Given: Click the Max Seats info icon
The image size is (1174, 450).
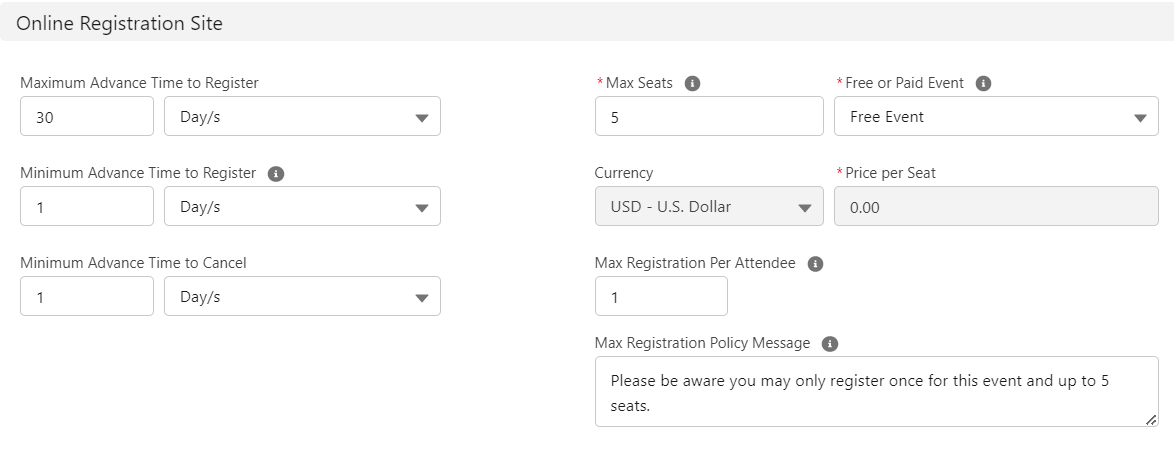Looking at the screenshot, I should click(x=692, y=84).
